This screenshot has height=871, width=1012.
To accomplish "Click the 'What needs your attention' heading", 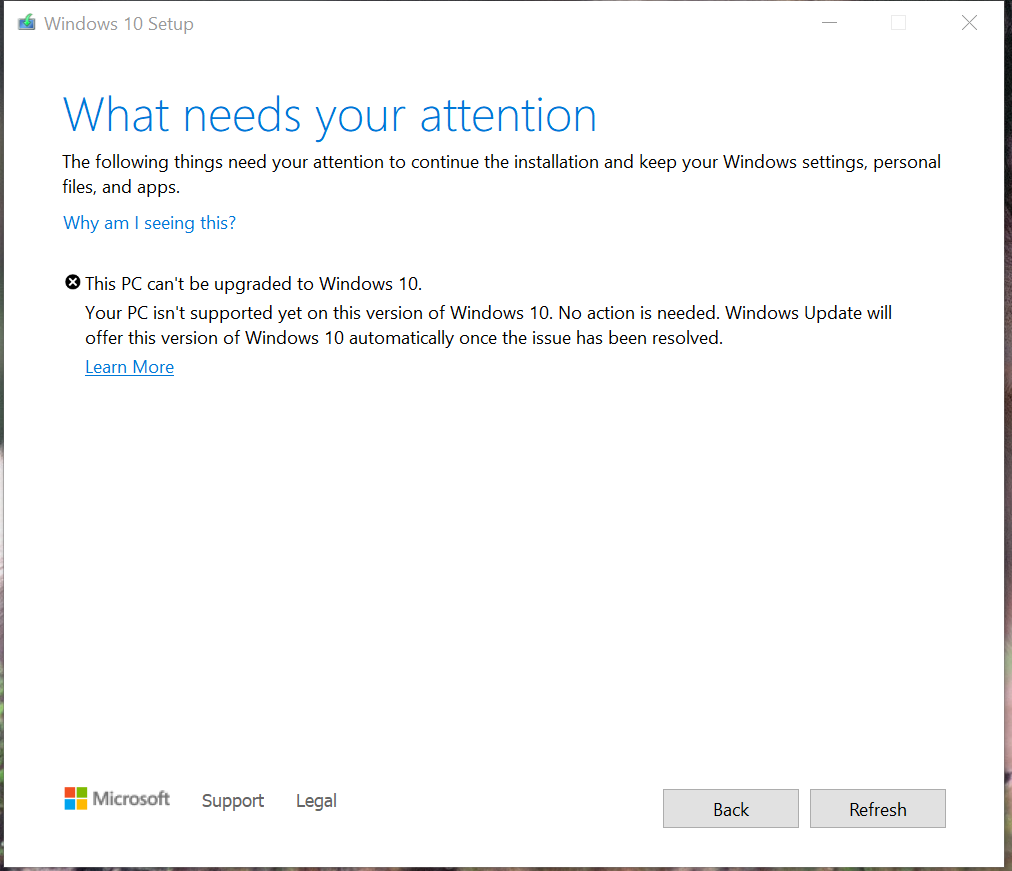I will click(x=330, y=117).
